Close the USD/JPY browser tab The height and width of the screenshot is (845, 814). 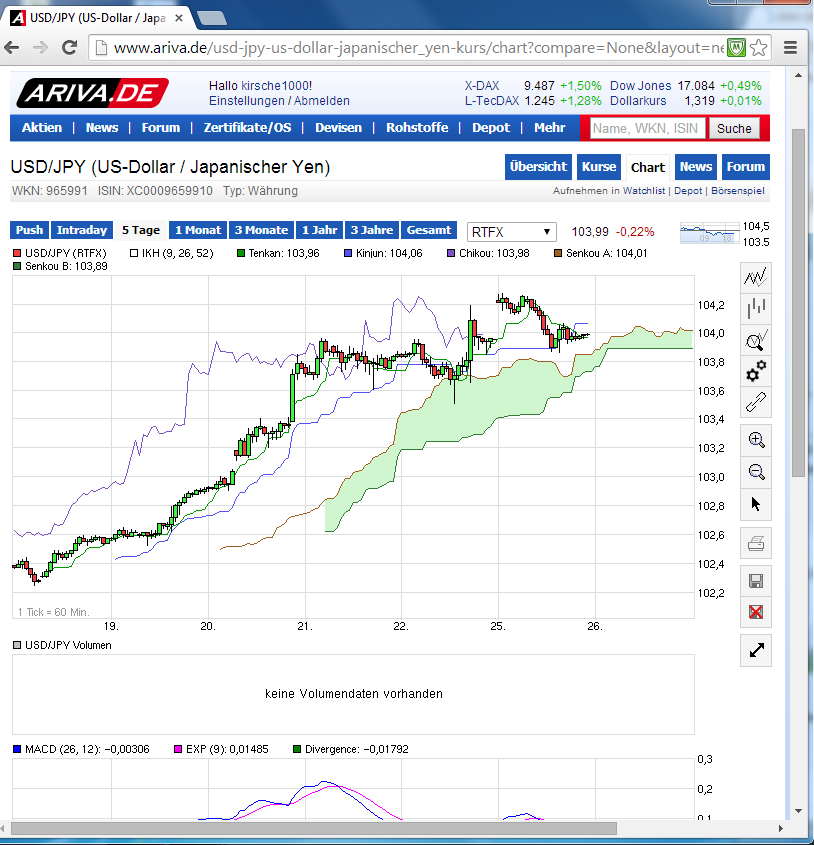(x=179, y=18)
